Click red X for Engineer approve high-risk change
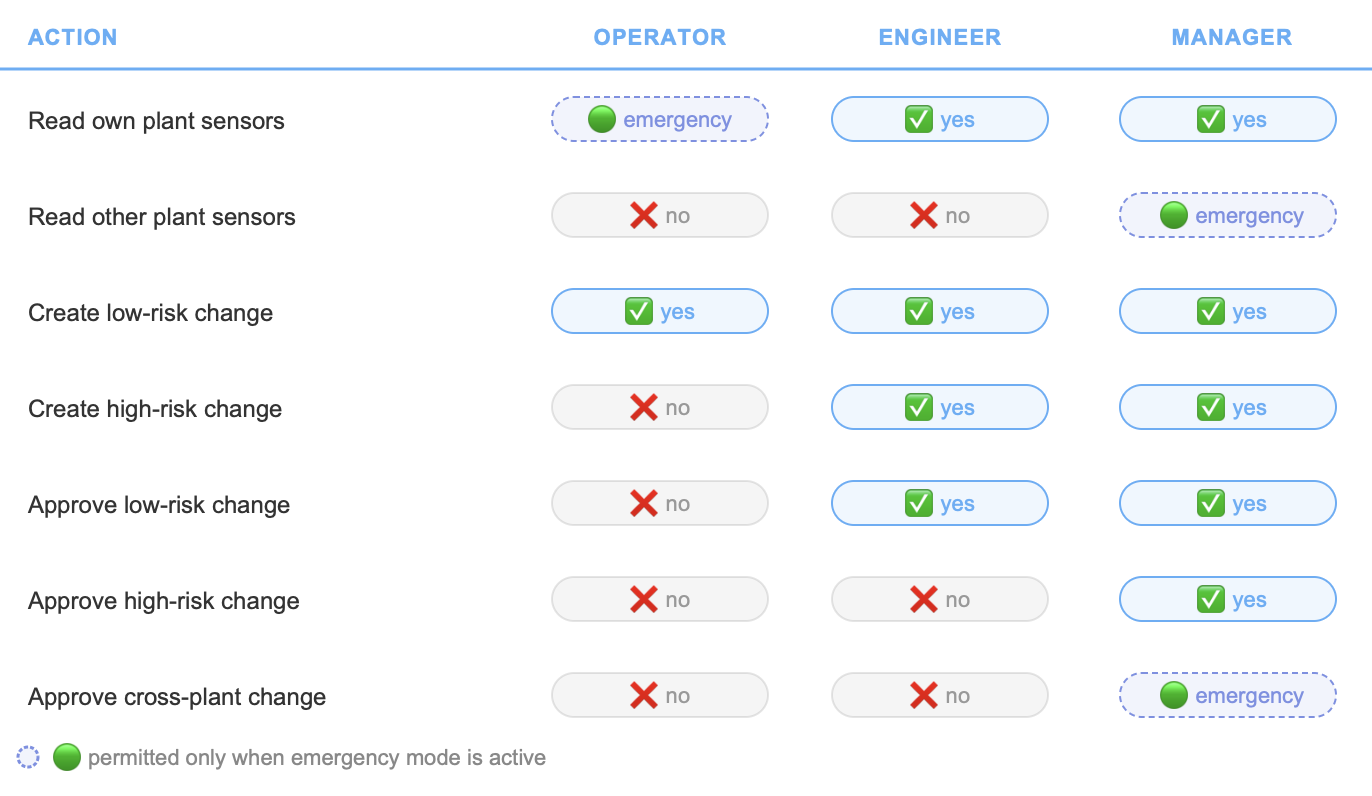The image size is (1372, 796). (924, 600)
